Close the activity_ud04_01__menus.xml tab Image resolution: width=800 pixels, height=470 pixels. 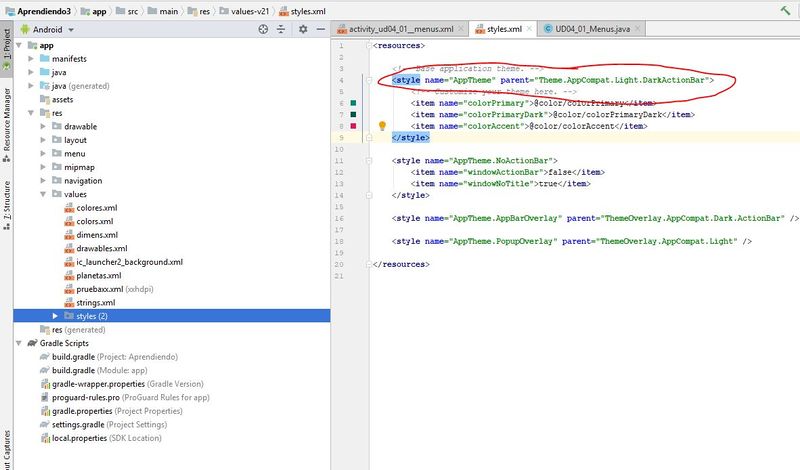click(461, 29)
